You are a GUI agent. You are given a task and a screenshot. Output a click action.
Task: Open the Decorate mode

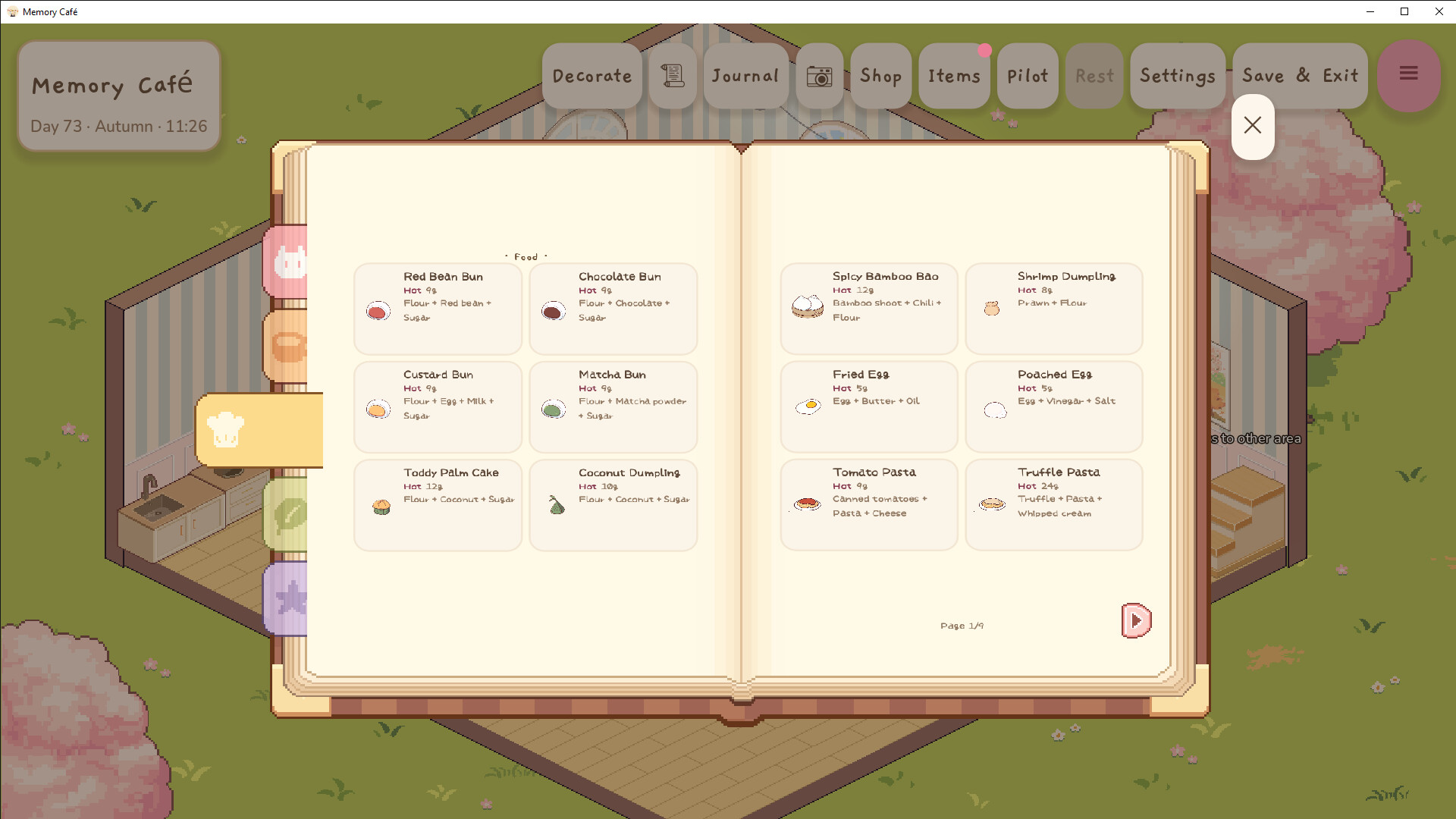(592, 76)
